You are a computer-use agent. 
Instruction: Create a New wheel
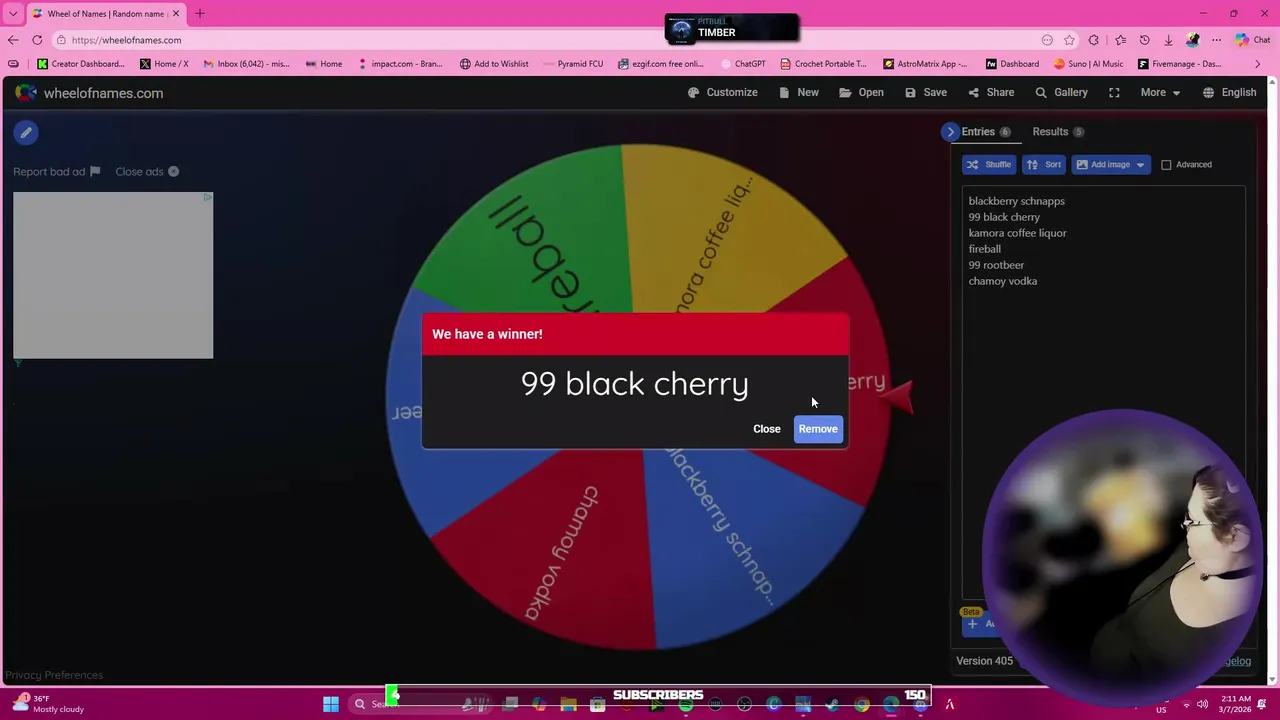pyautogui.click(x=798, y=92)
